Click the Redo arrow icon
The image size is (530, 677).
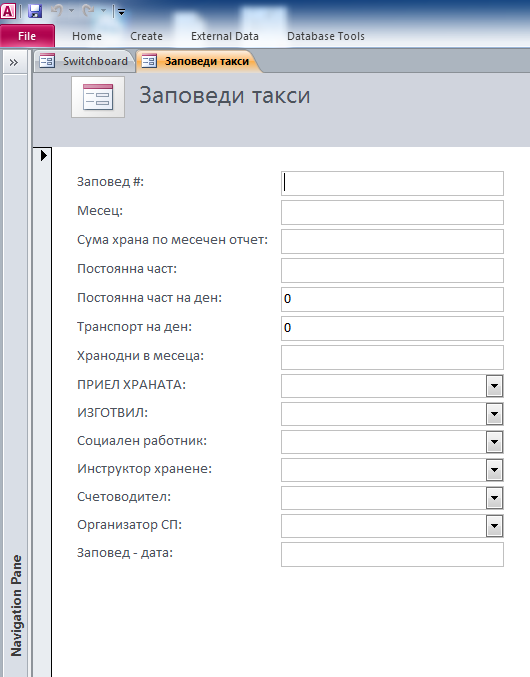(x=88, y=11)
